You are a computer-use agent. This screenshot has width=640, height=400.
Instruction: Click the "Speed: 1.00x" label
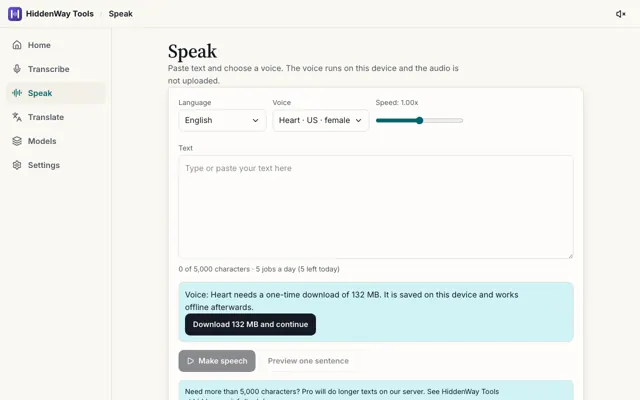coord(397,102)
